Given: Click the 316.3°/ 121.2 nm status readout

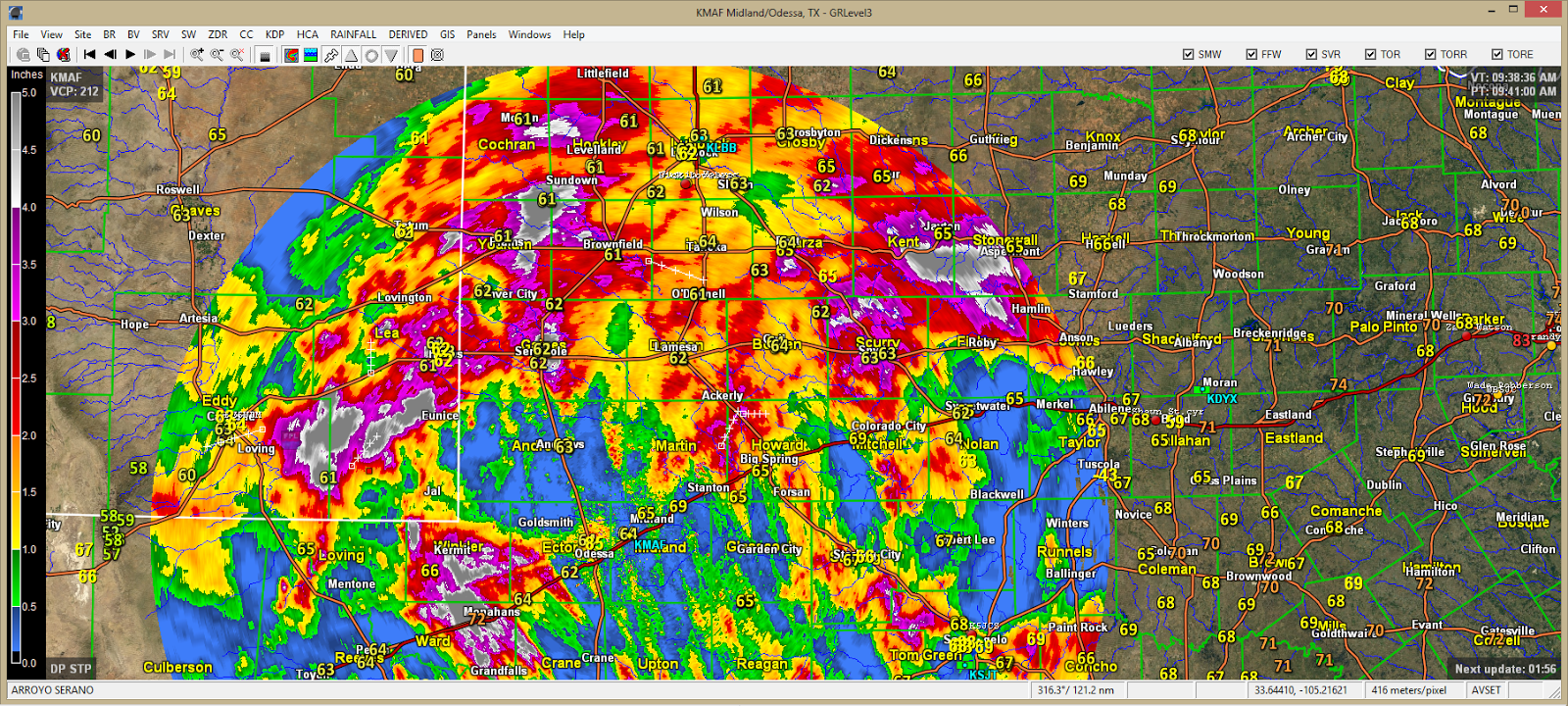Looking at the screenshot, I should 1075,690.
